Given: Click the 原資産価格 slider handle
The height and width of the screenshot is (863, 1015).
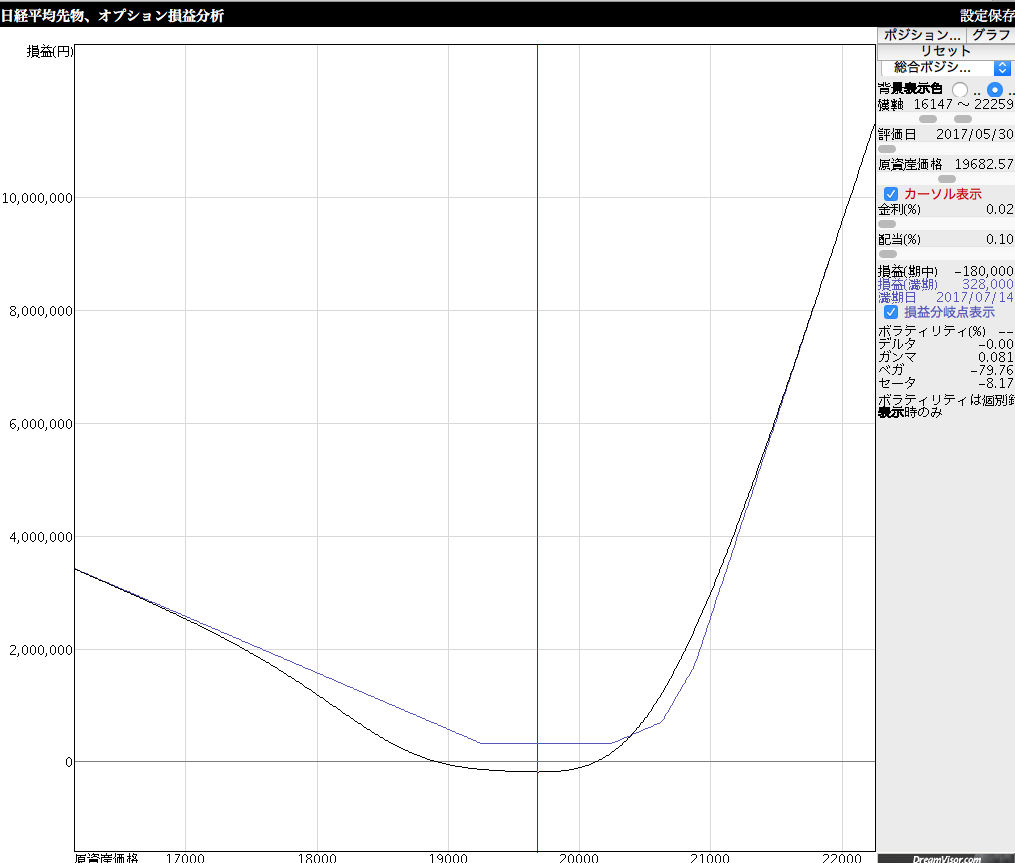Looking at the screenshot, I should click(x=946, y=179).
